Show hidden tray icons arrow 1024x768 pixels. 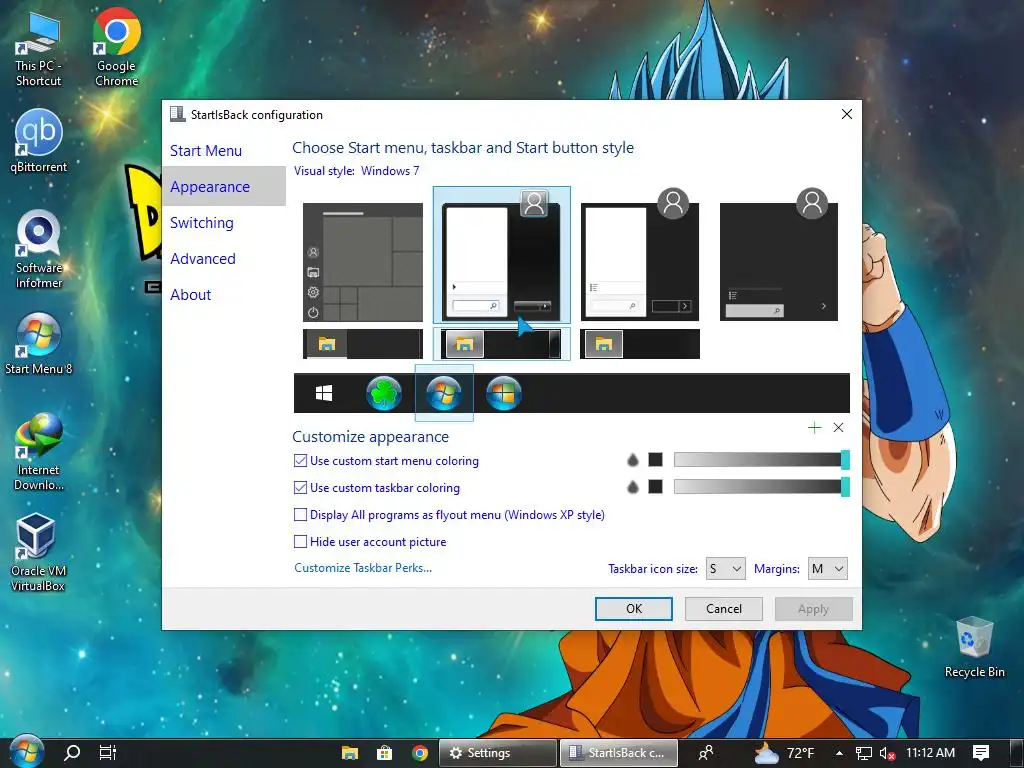coord(839,753)
